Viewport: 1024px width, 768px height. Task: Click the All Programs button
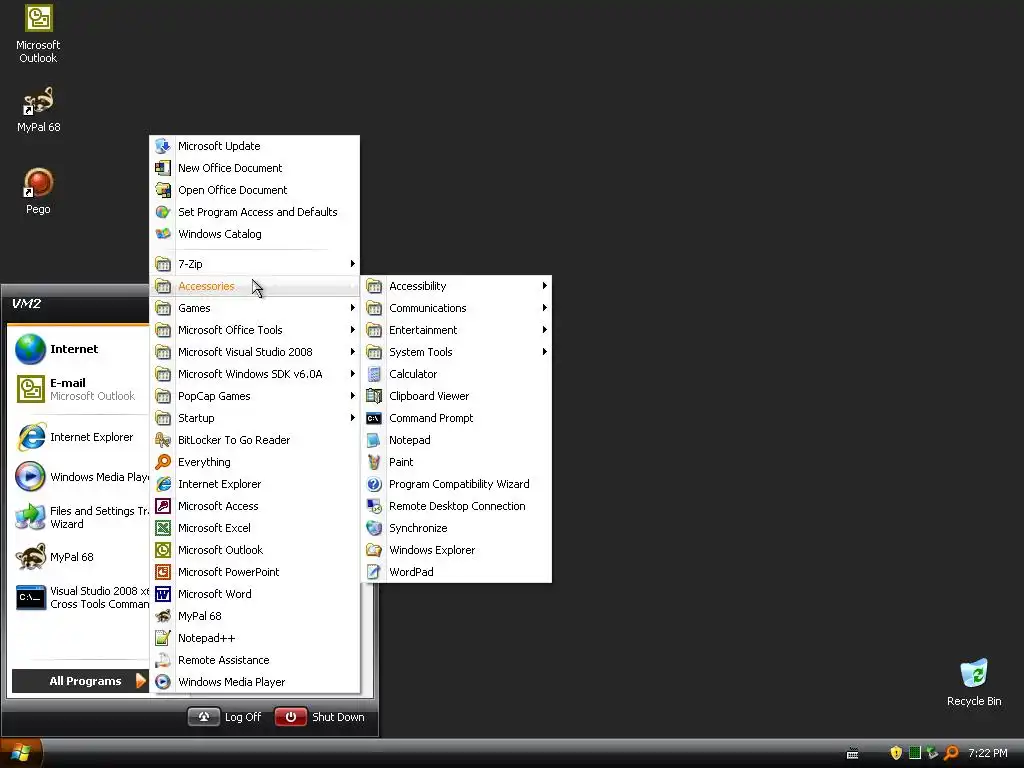point(80,681)
